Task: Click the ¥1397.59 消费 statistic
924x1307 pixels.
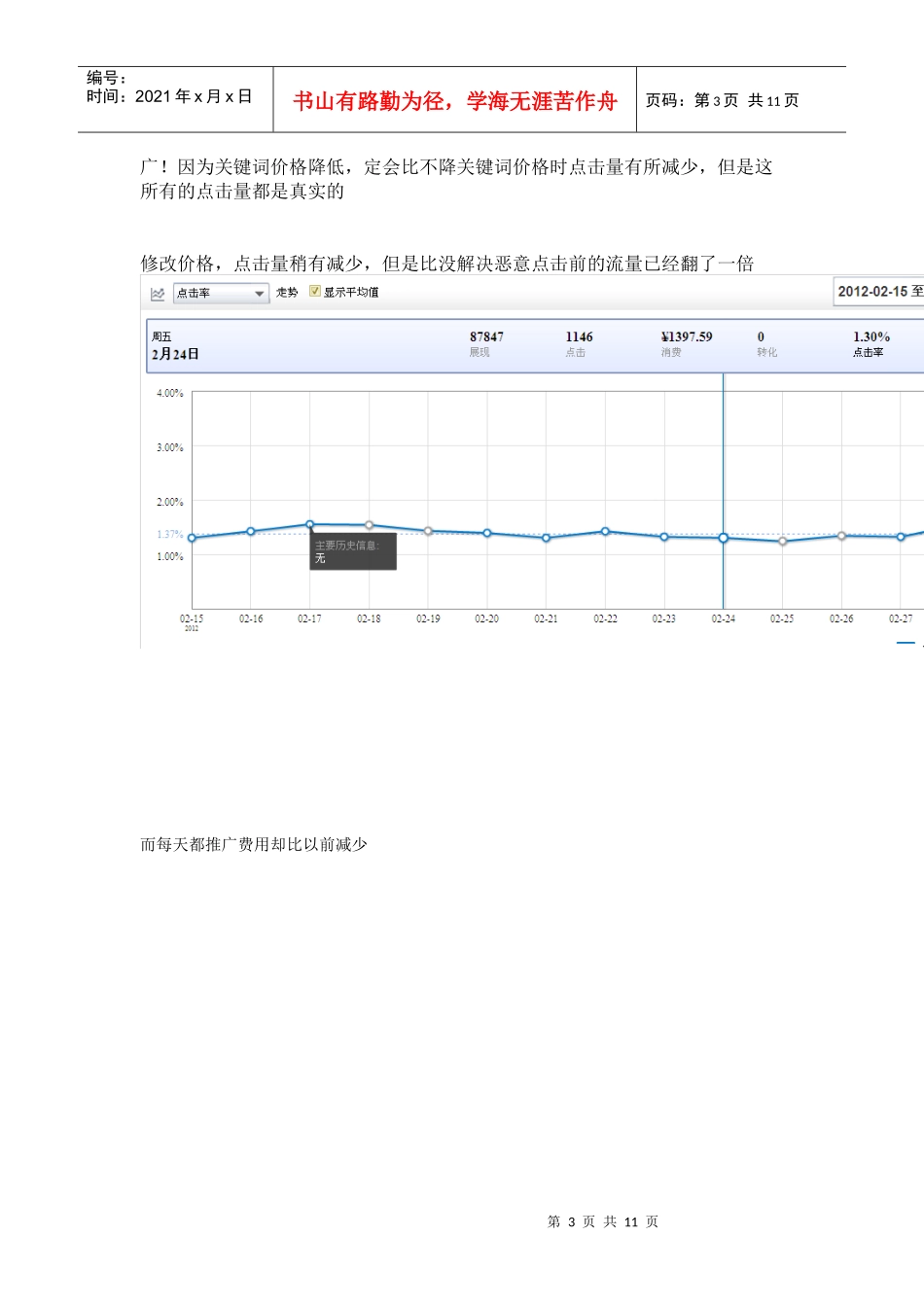Action: 687,344
